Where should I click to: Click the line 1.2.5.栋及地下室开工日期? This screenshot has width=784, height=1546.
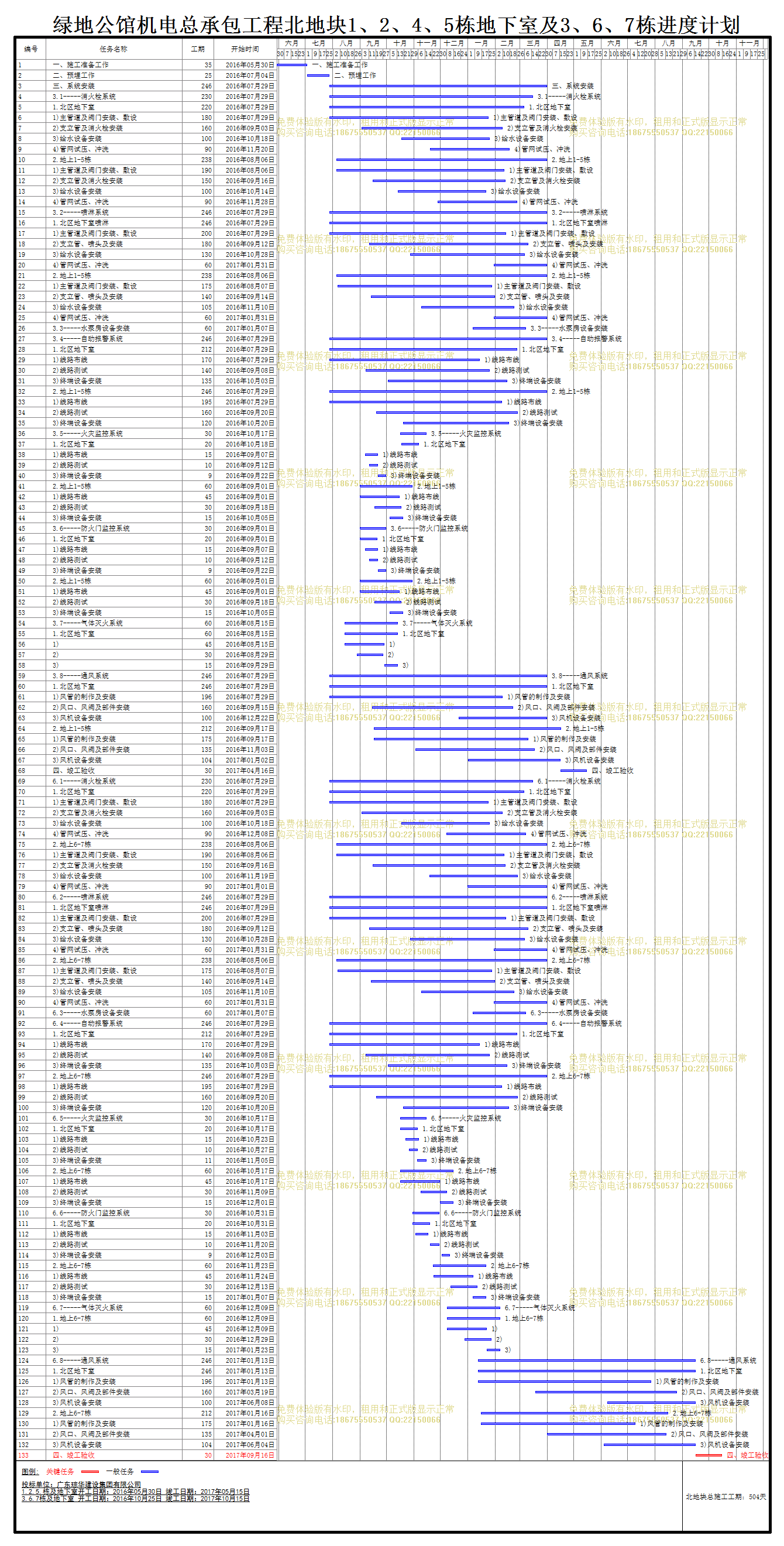[136, 1492]
